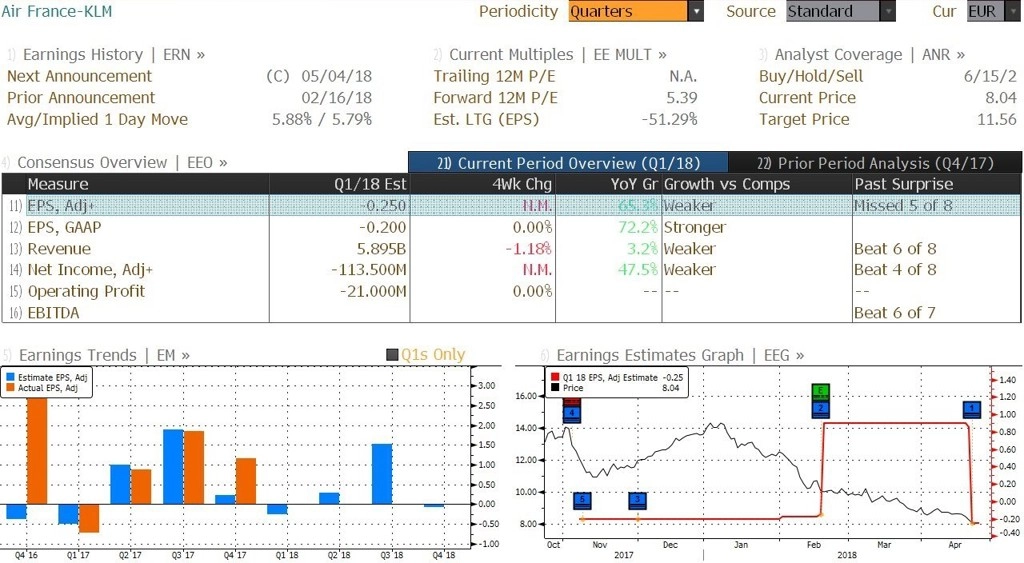Select the Revenue measure row
Image resolution: width=1024 pixels, height=563 pixels.
pyautogui.click(x=511, y=249)
